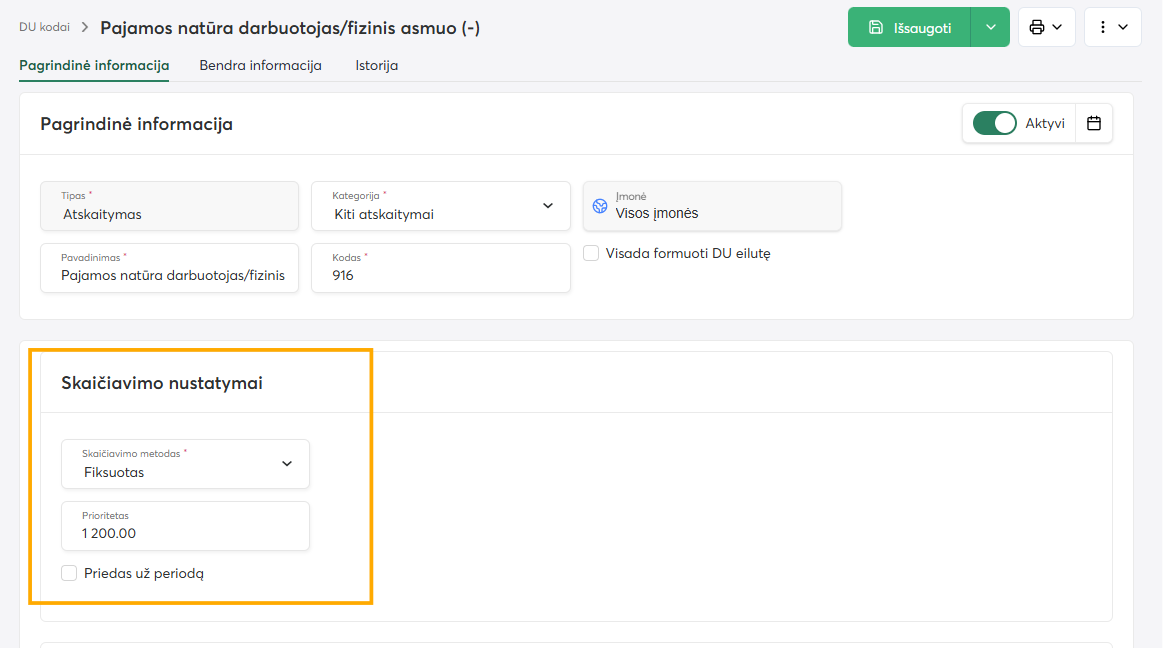Expand the Kategorija dropdown
The height and width of the screenshot is (648, 1163).
(441, 206)
